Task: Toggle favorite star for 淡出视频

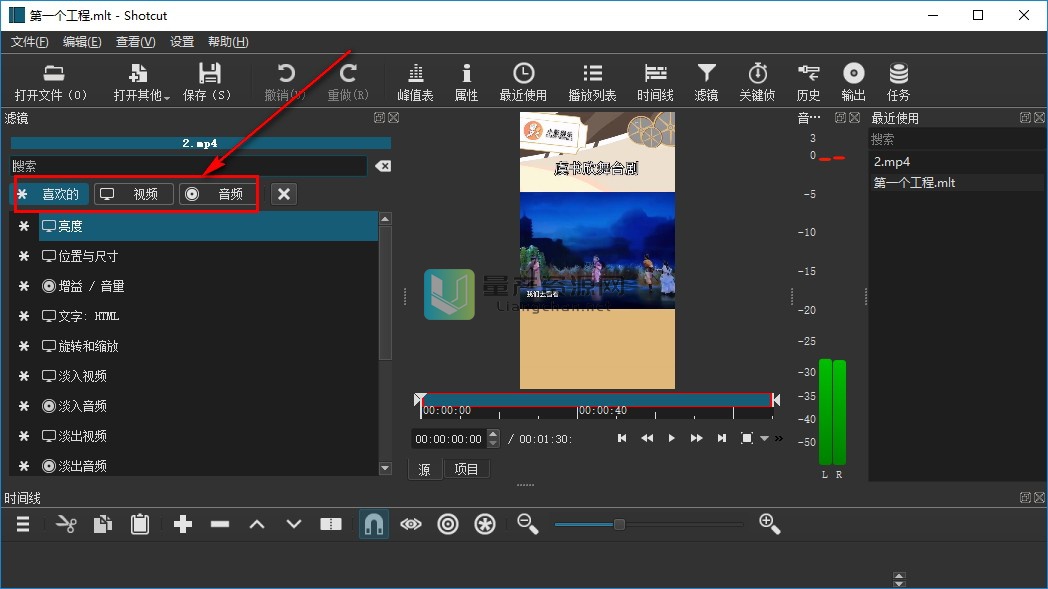Action: pyautogui.click(x=24, y=436)
